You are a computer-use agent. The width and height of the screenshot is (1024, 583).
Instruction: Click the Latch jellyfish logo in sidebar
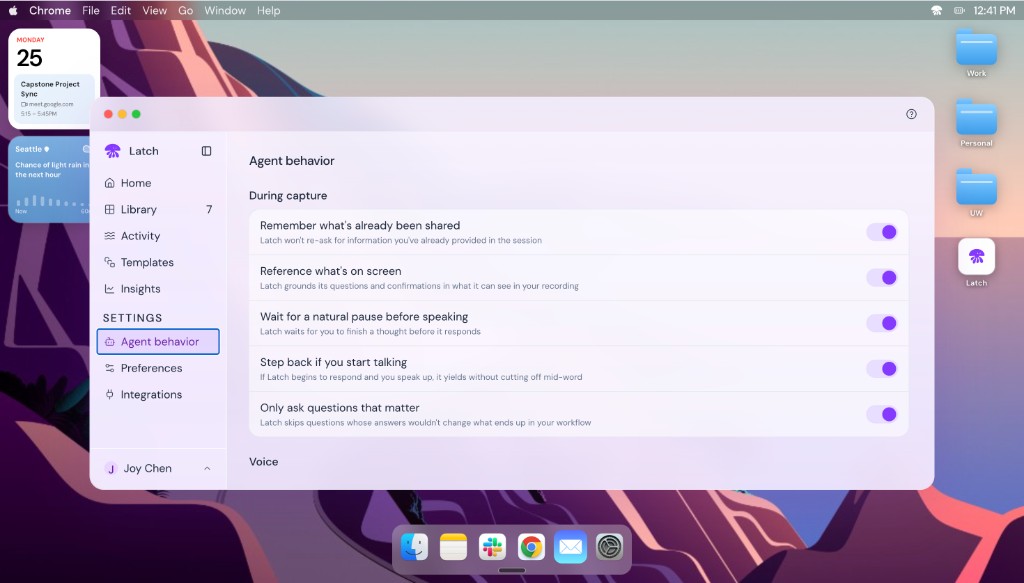[112, 151]
